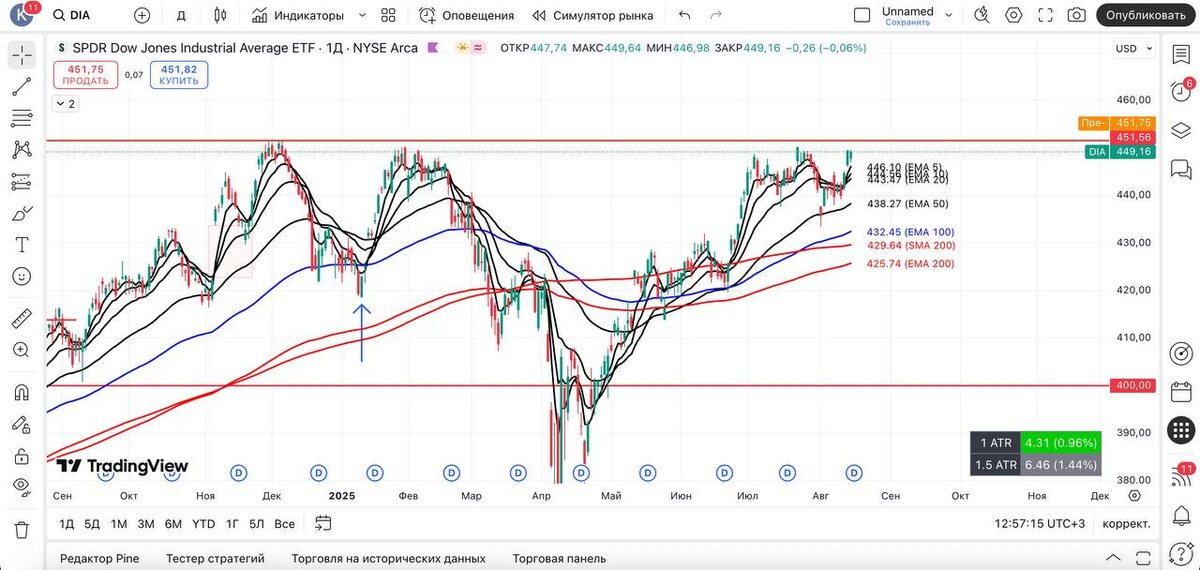Click the ПРОДАТЬ 451,75 sell button
Viewport: 1200px width, 570px height.
(x=86, y=74)
